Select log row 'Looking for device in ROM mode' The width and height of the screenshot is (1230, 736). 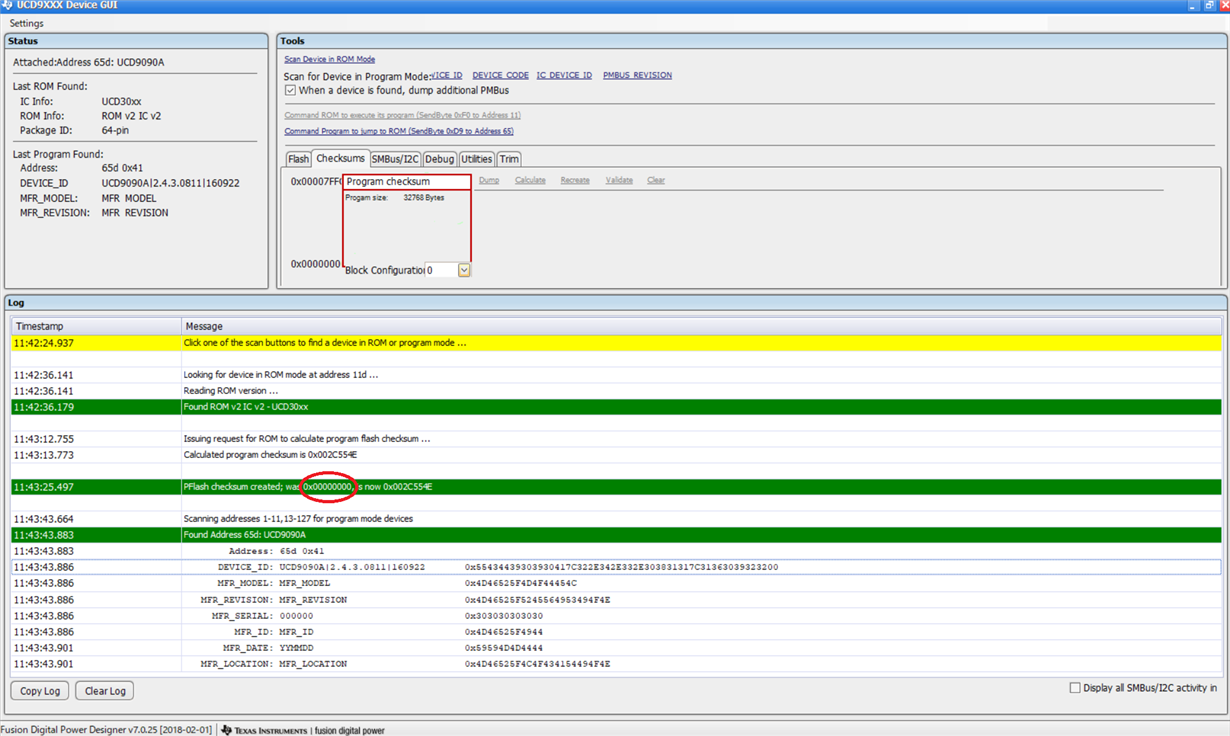pyautogui.click(x=616, y=375)
